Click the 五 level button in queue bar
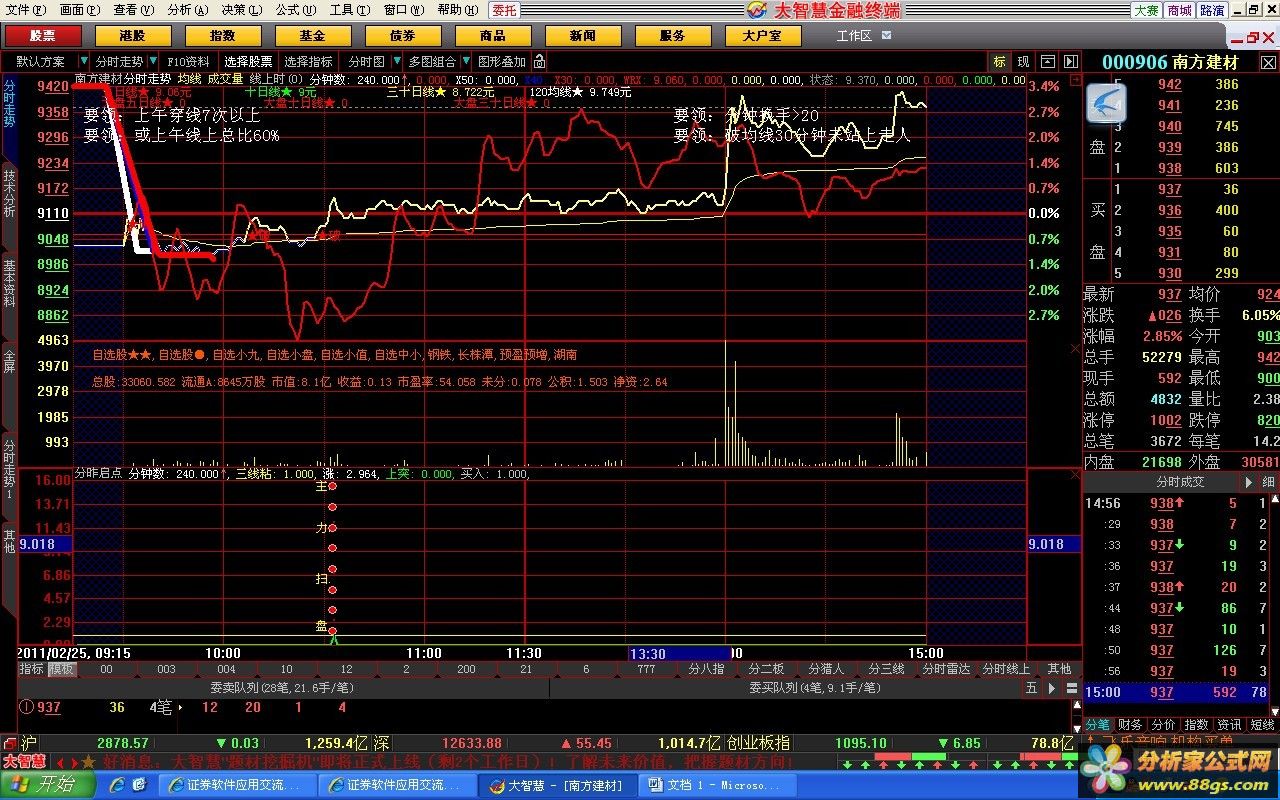This screenshot has width=1280, height=800. (1032, 688)
